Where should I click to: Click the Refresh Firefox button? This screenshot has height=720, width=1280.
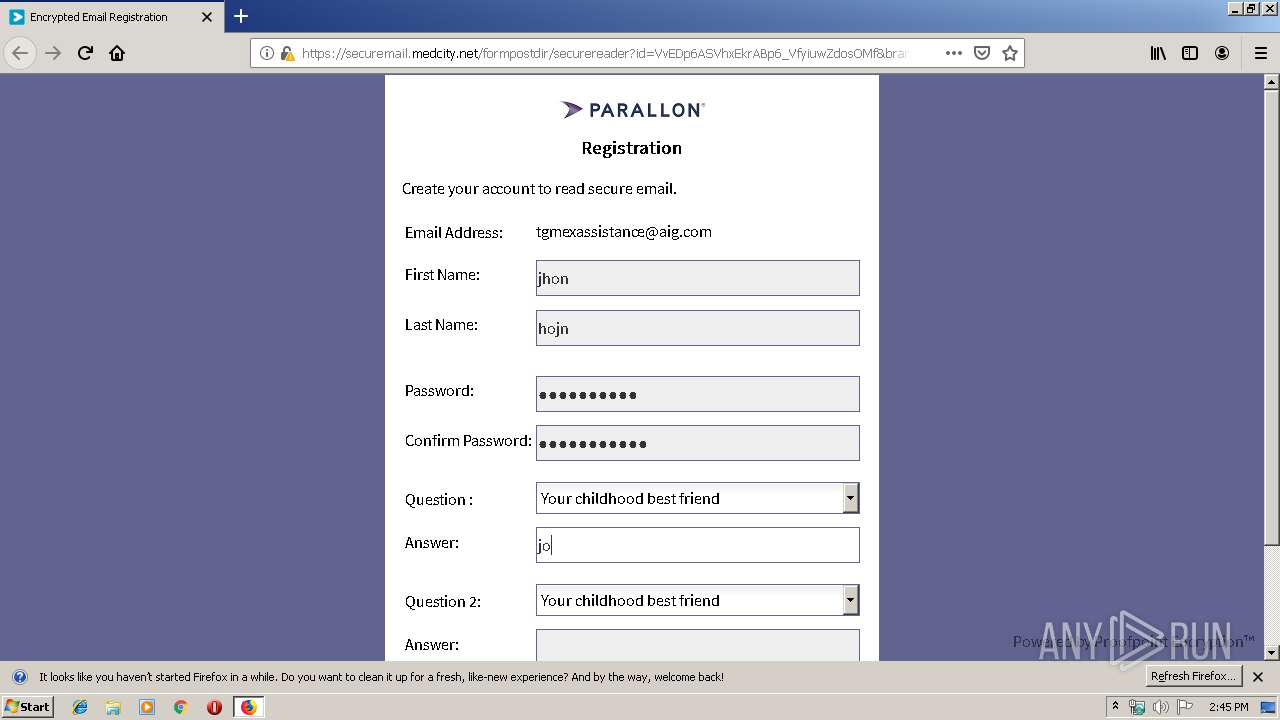click(x=1194, y=677)
